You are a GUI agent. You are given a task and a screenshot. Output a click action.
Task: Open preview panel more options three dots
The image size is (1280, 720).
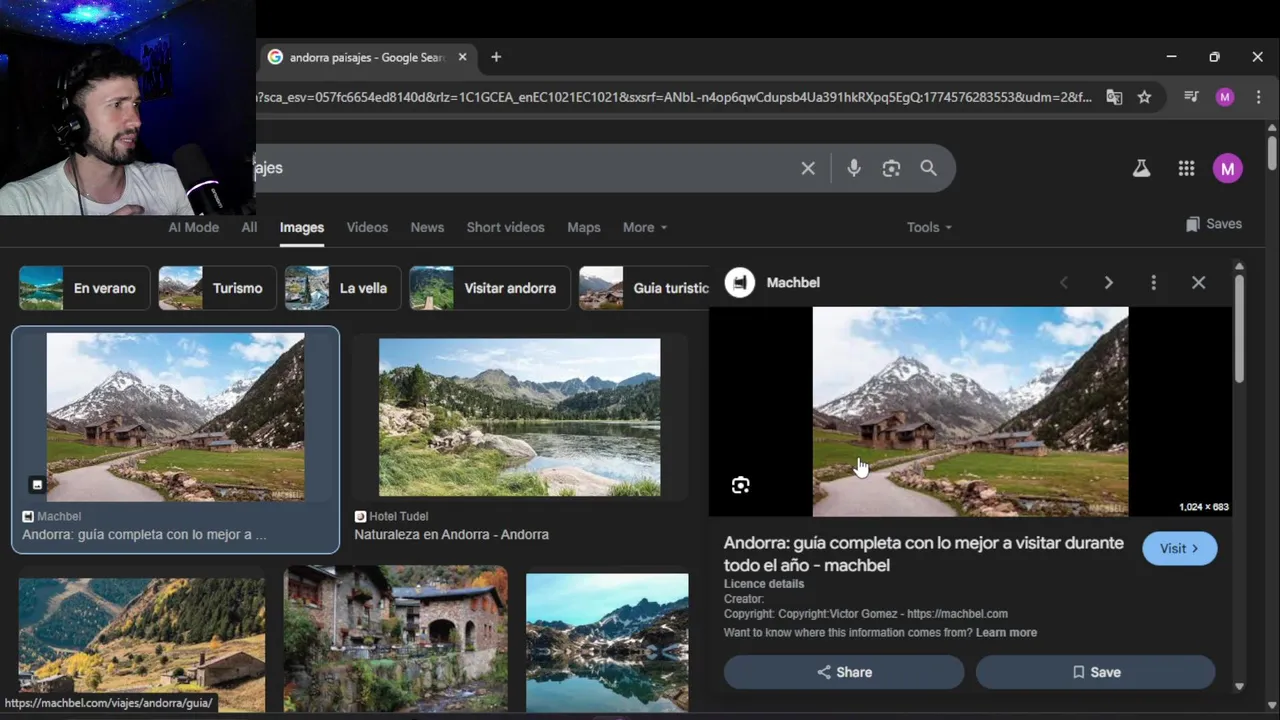[1153, 283]
